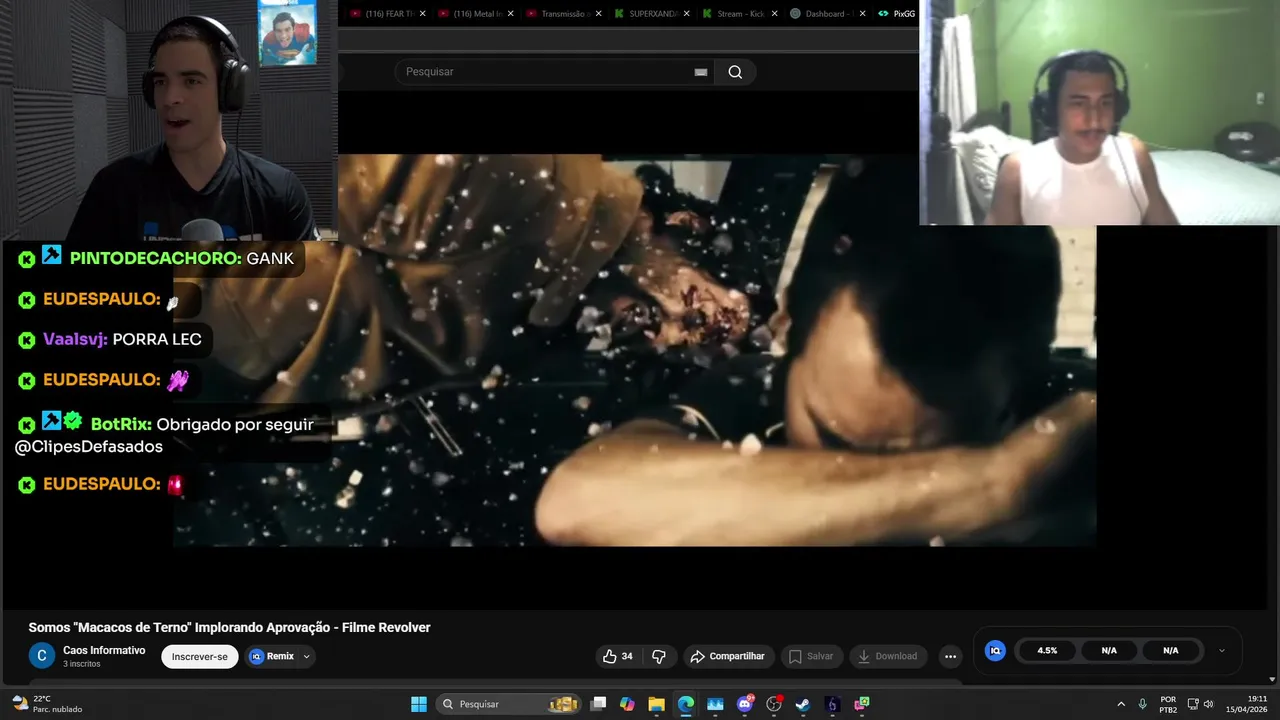1280x720 pixels.
Task: Open the Caos Informativo channel link
Action: pyautogui.click(x=104, y=650)
